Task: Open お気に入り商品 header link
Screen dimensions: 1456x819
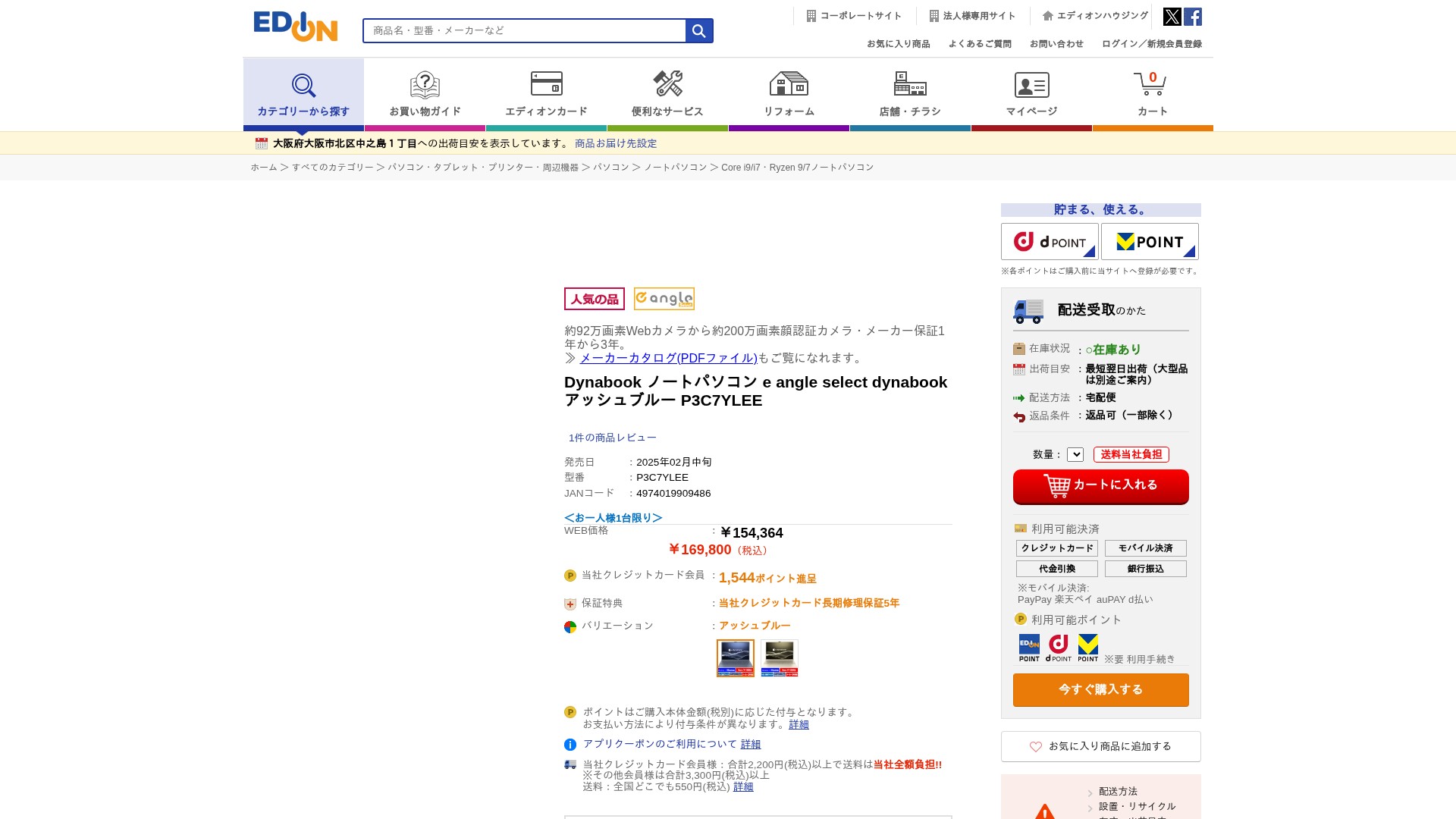Action: pos(899,44)
